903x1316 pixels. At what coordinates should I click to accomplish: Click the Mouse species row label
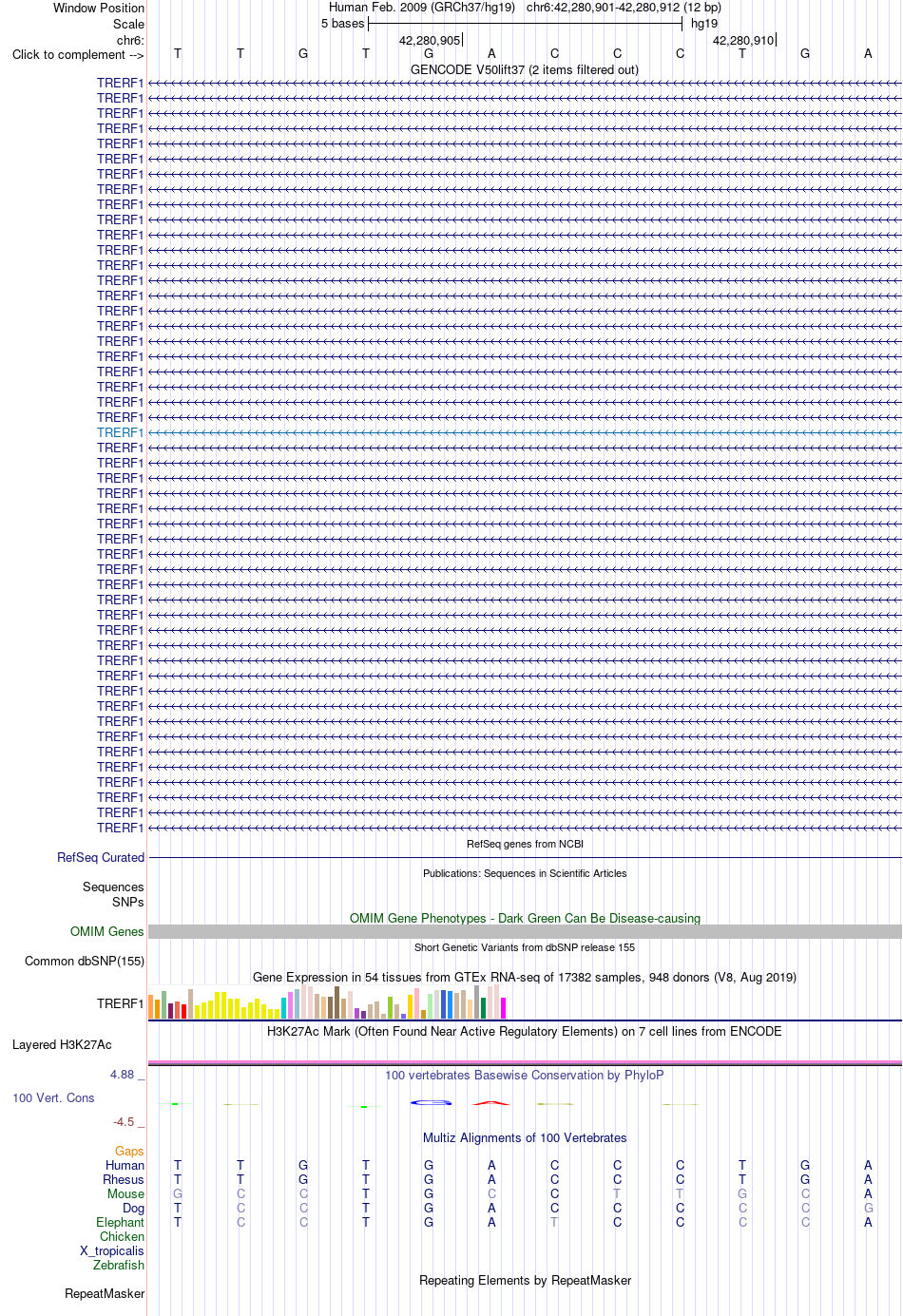click(125, 1193)
